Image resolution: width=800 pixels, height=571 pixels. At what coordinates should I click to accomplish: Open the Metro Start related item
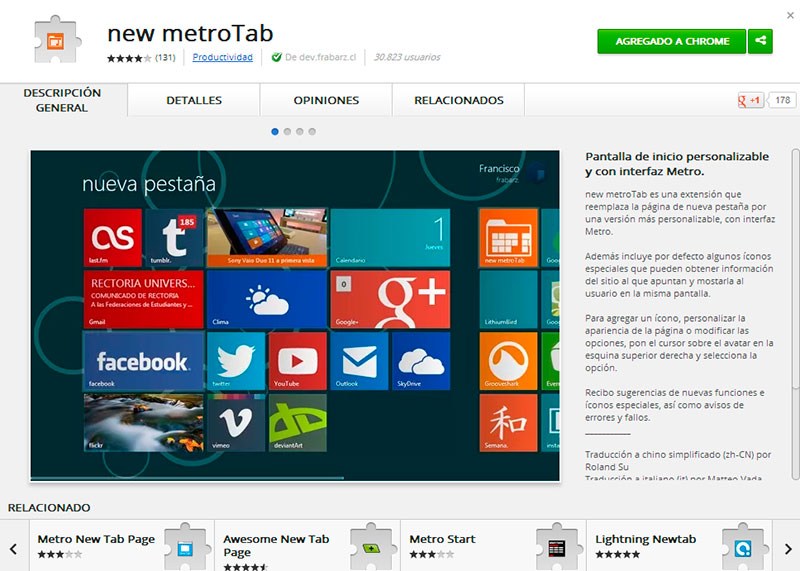tap(493, 546)
